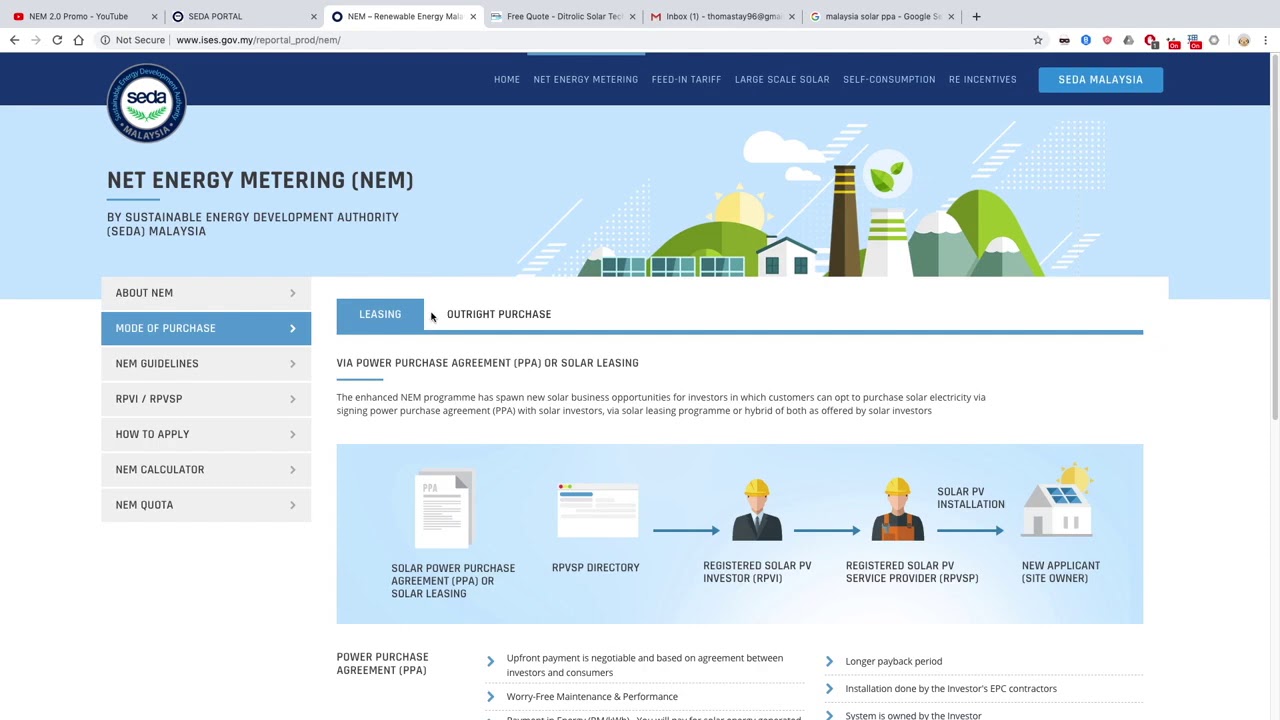Click 'Longer payback period' bullet text
Image resolution: width=1280 pixels, height=720 pixels.
893,661
